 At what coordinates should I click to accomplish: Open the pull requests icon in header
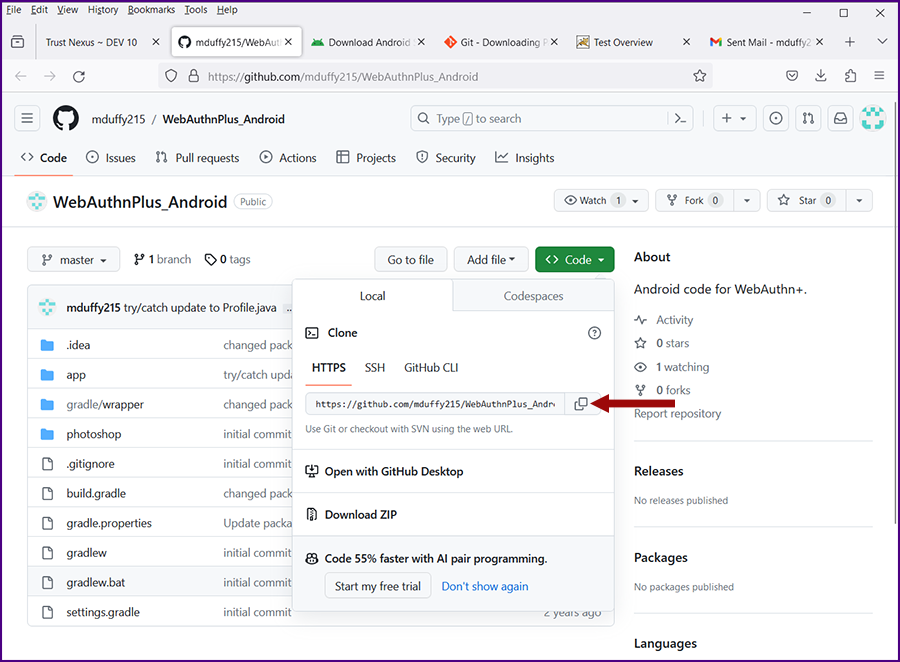(809, 118)
